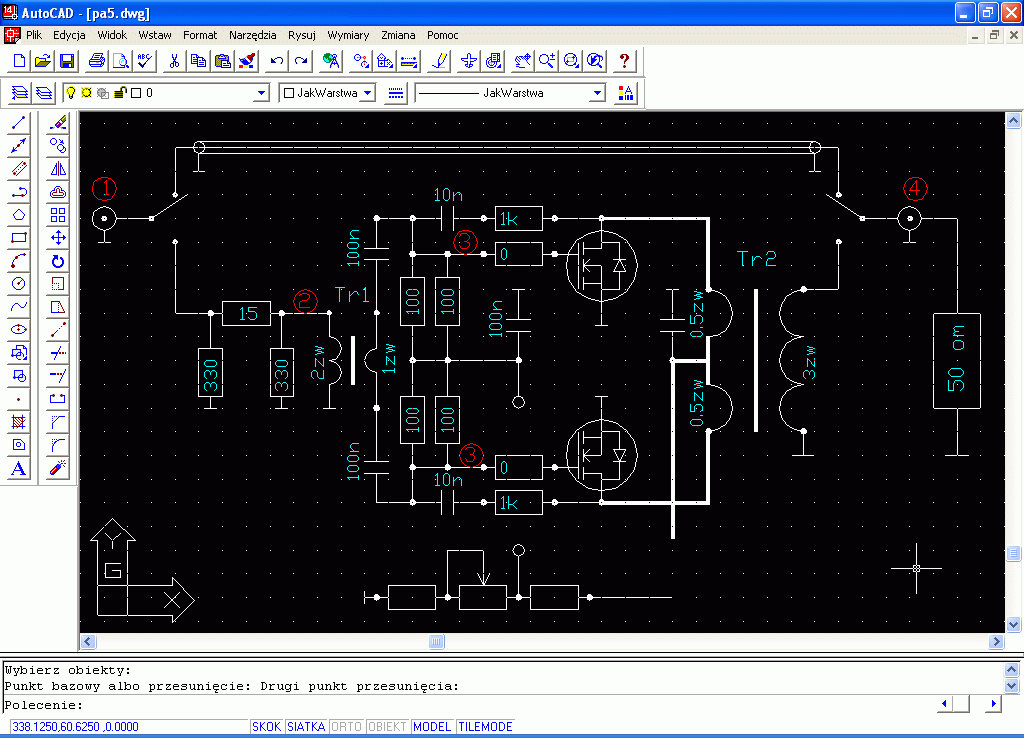Use the Explode tool
Viewport: 1024px width, 738px height.
[x=58, y=468]
